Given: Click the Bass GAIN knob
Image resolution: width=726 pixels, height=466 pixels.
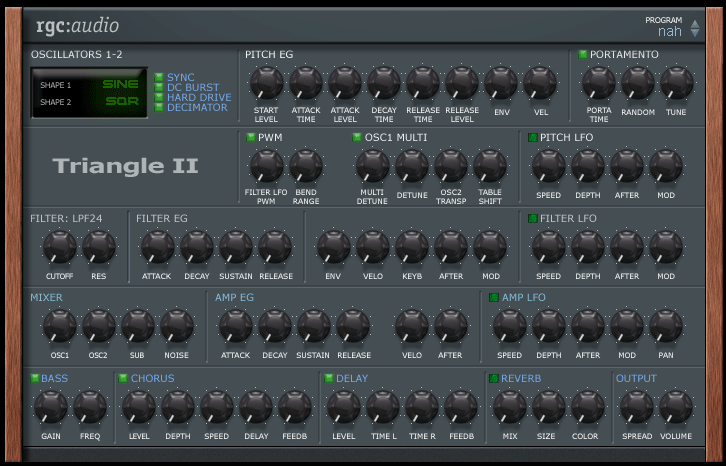Looking at the screenshot, I should point(50,407).
